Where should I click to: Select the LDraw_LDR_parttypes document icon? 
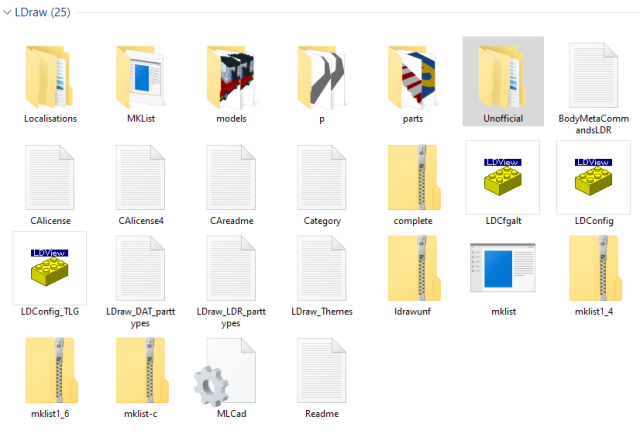[x=231, y=268]
